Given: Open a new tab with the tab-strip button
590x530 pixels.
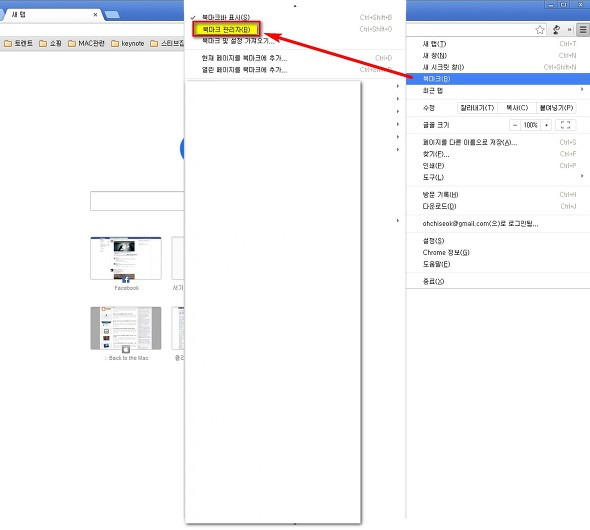Looking at the screenshot, I should pyautogui.click(x=112, y=15).
